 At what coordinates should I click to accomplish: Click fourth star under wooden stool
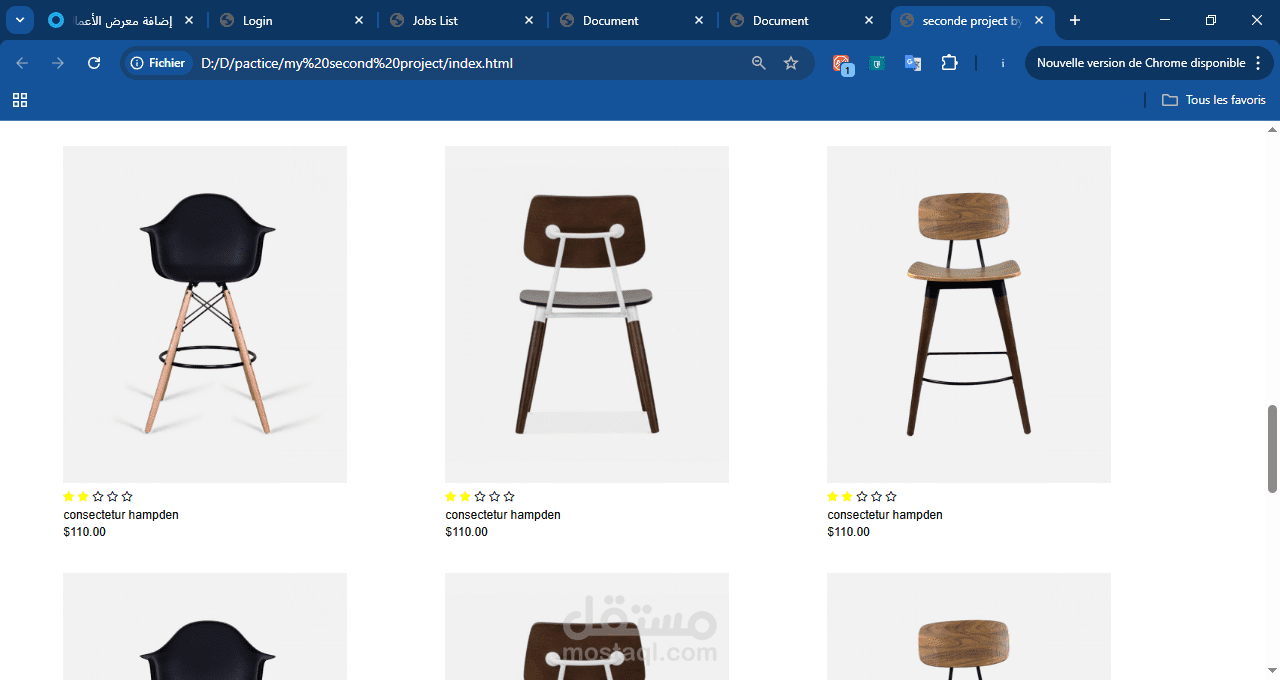point(876,496)
